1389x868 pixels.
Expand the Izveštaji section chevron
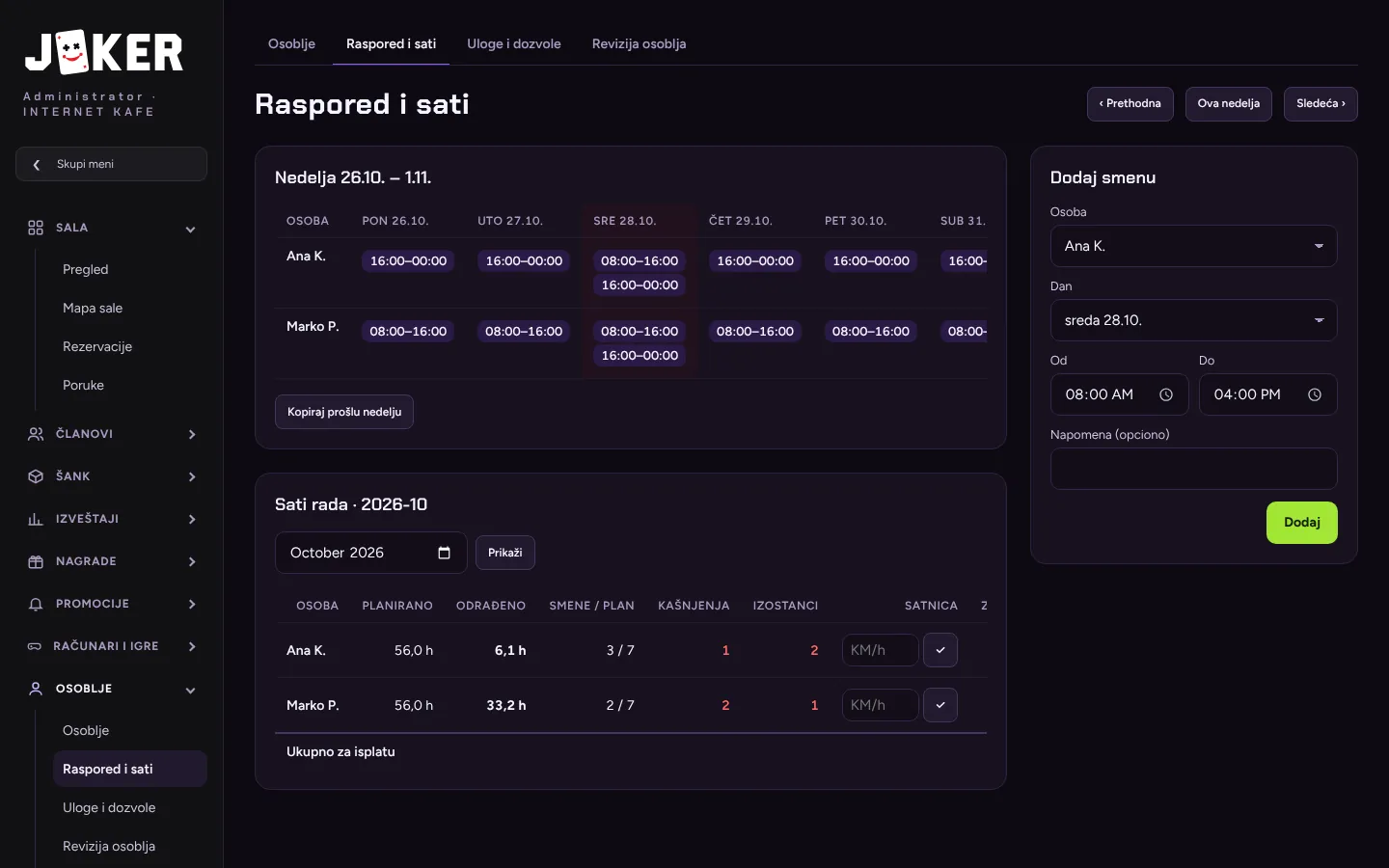(x=192, y=520)
